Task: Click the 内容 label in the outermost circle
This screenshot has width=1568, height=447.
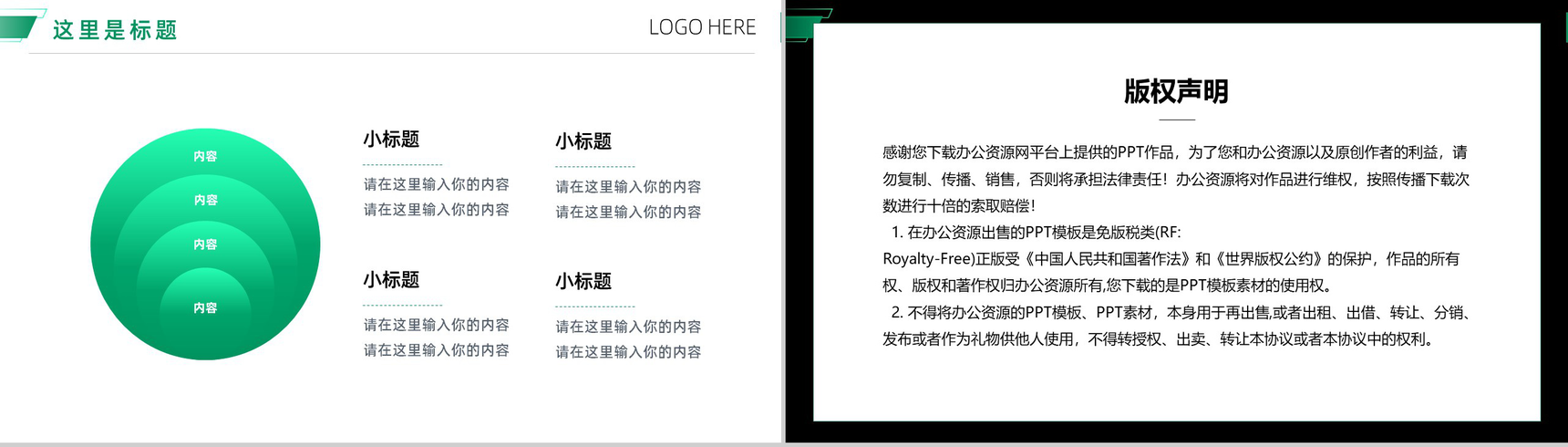Action: pyautogui.click(x=205, y=156)
